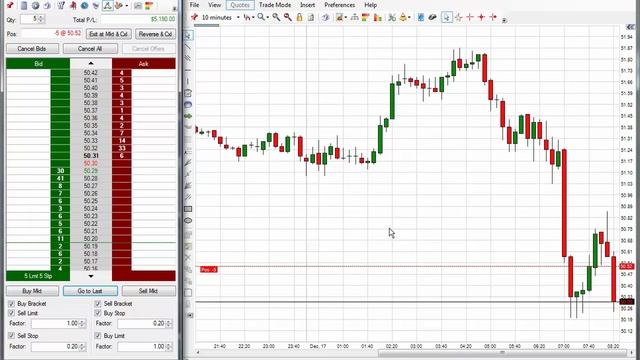640x360 pixels.
Task: Click the red figure icon in order panel
Action: [73, 5]
